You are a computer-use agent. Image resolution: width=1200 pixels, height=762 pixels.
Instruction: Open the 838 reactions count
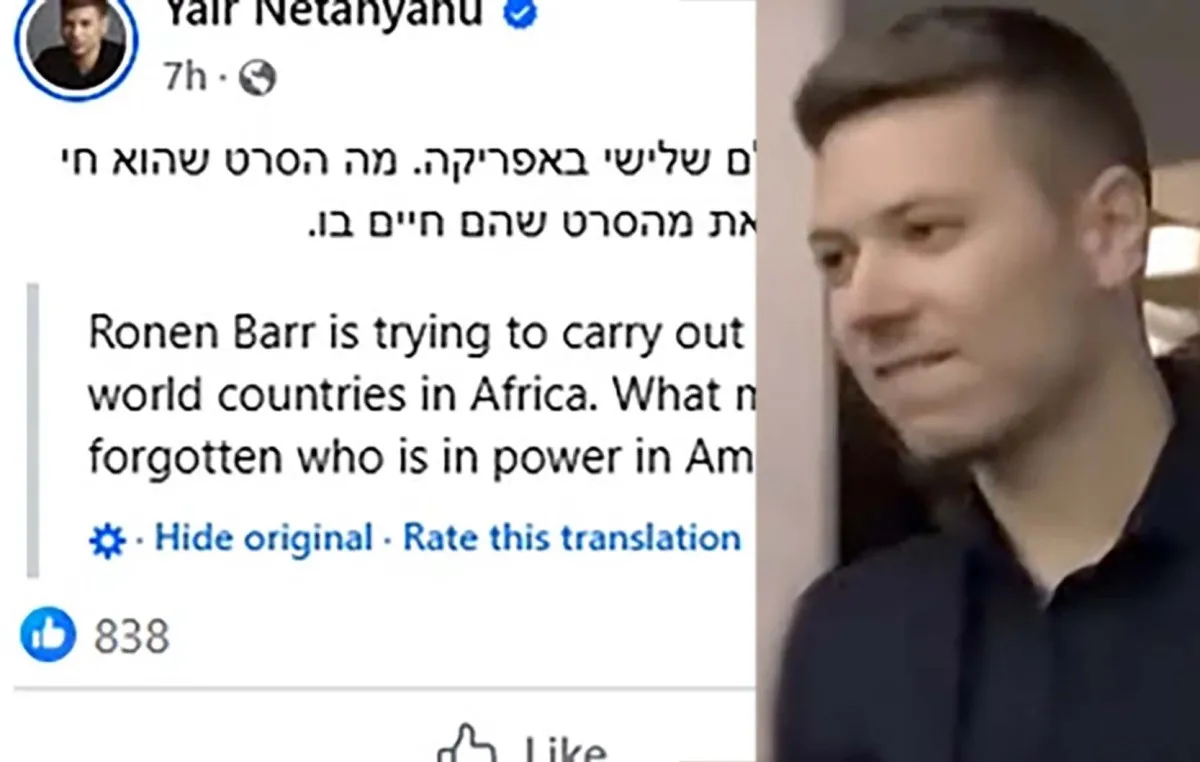click(x=131, y=636)
